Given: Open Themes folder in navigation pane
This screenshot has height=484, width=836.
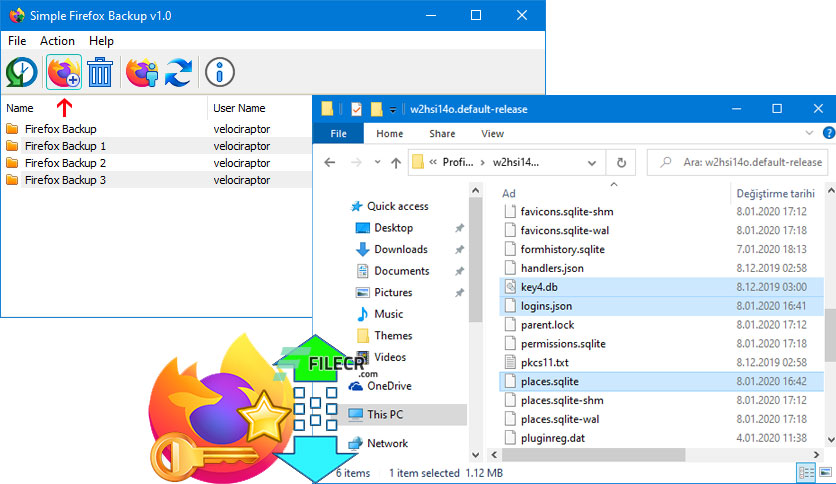Looking at the screenshot, I should point(393,336).
